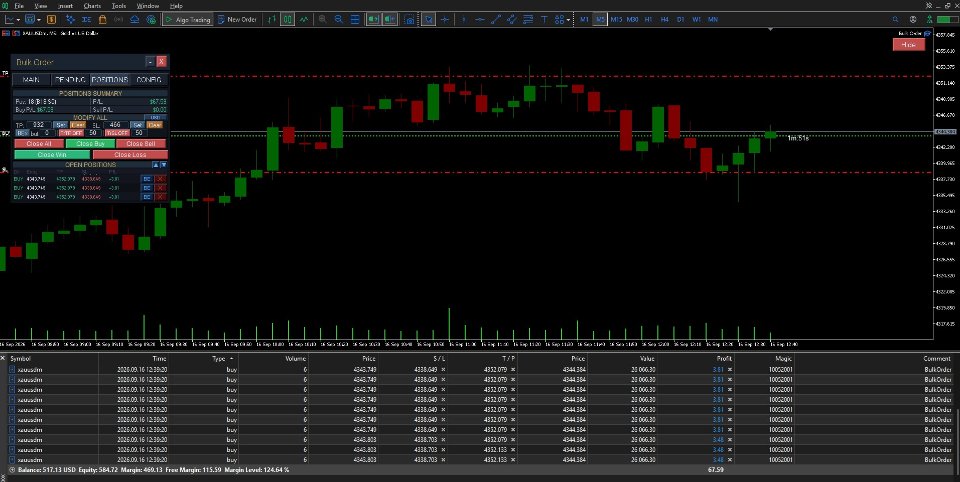This screenshot has height=482, width=960.
Task: Select position with S/L 4338.703 and T/P 4352.079
Action: tap(480, 440)
